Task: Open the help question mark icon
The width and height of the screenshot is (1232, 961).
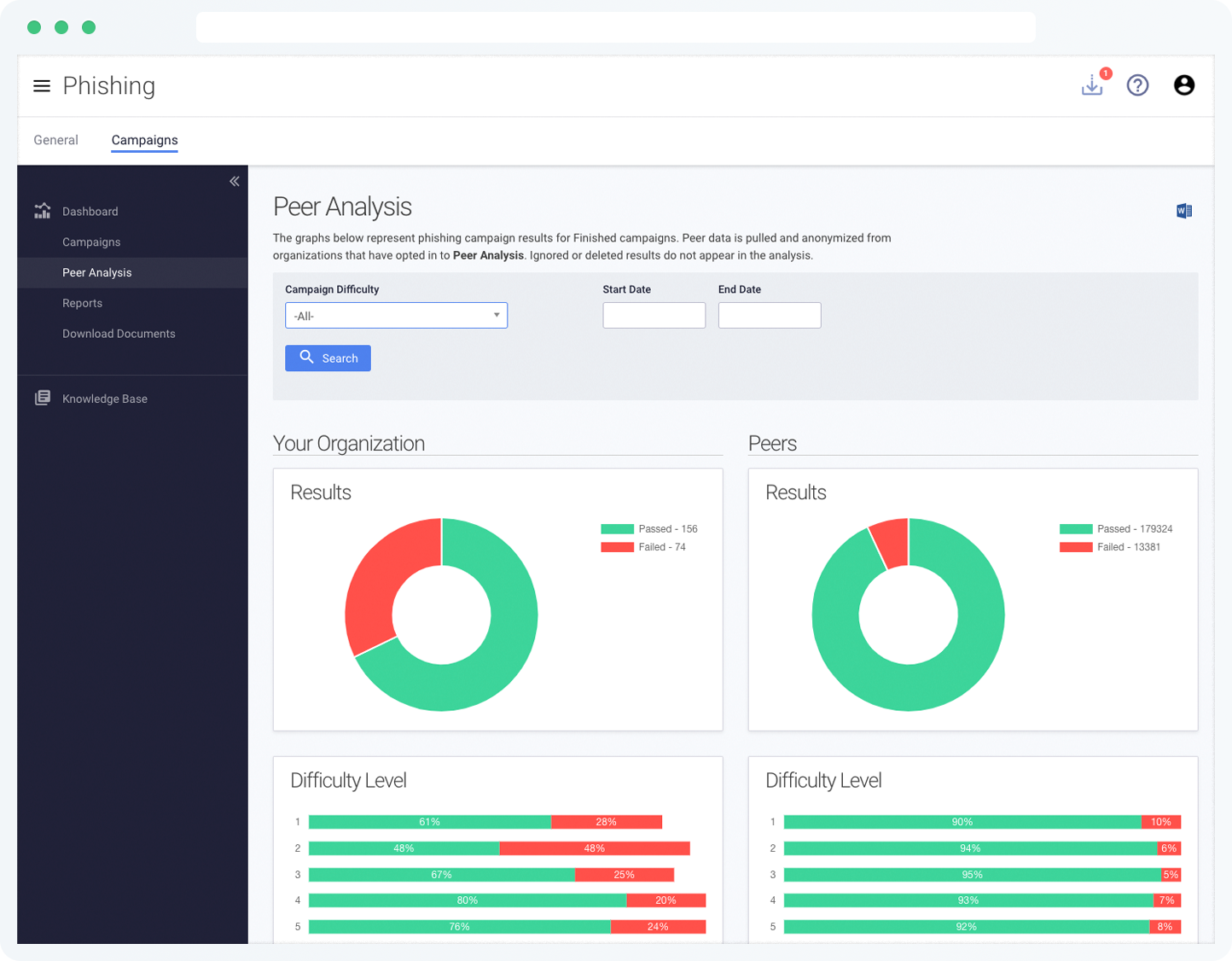Action: tap(1138, 85)
